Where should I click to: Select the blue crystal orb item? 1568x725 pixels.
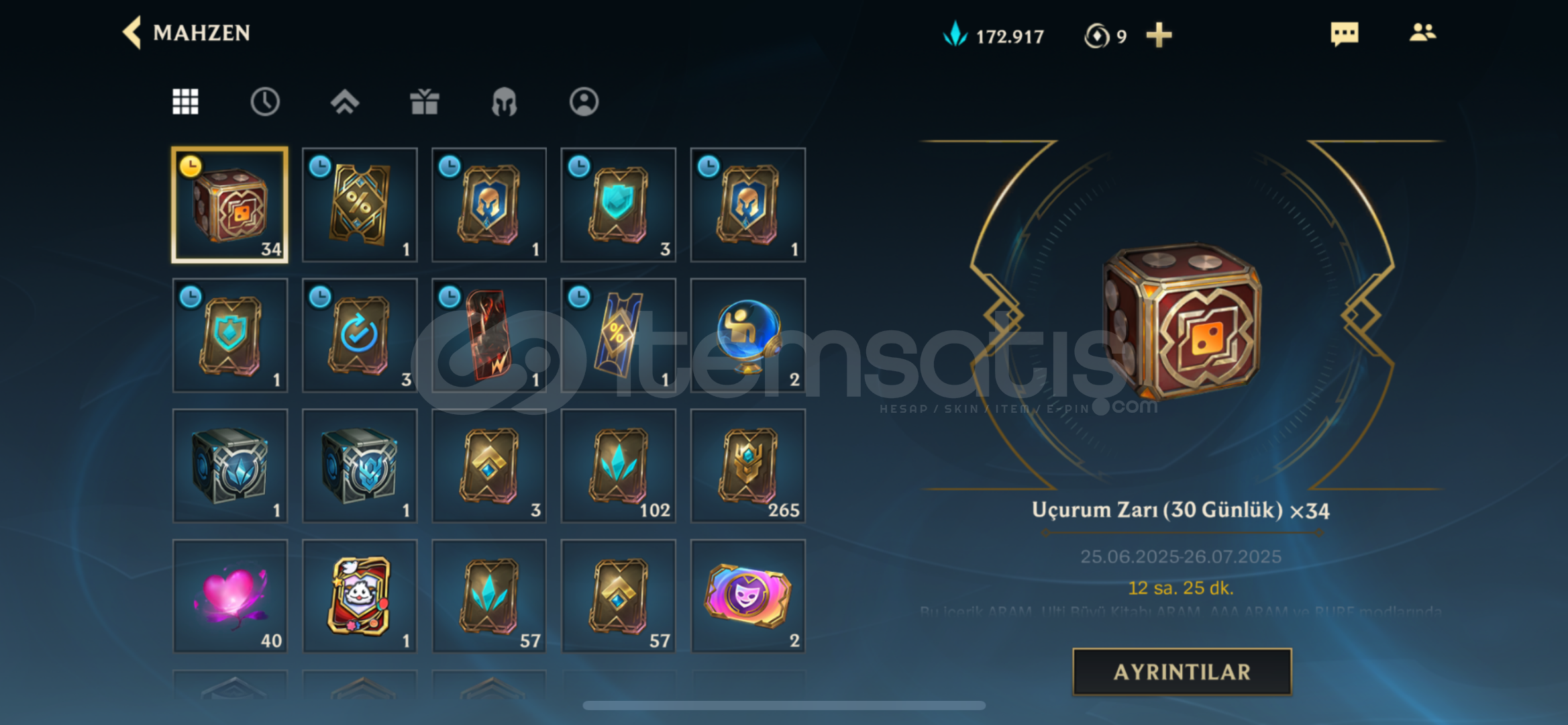coord(748,335)
